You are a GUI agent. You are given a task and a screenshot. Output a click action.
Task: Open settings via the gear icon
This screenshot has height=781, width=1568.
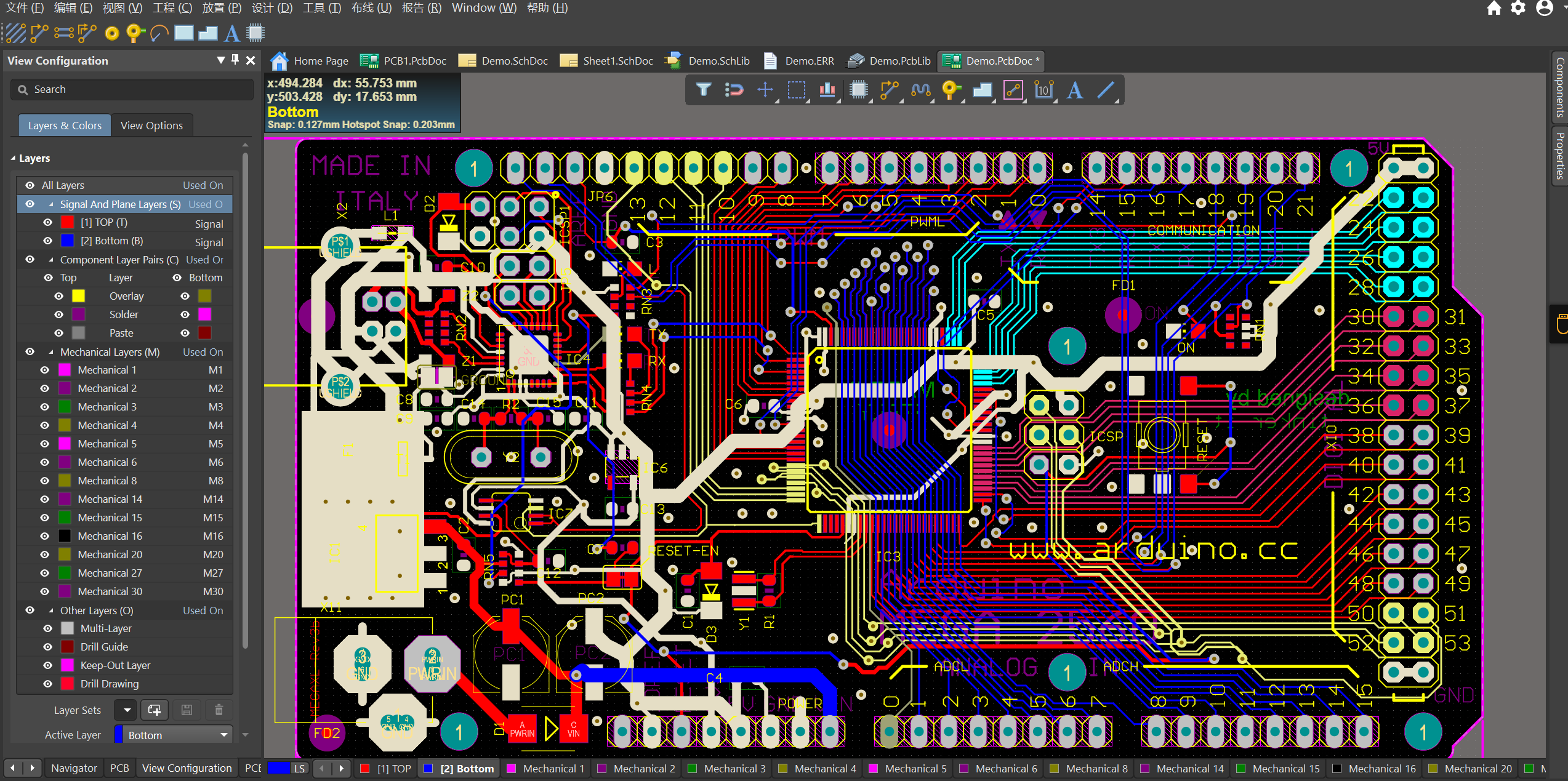1519,8
